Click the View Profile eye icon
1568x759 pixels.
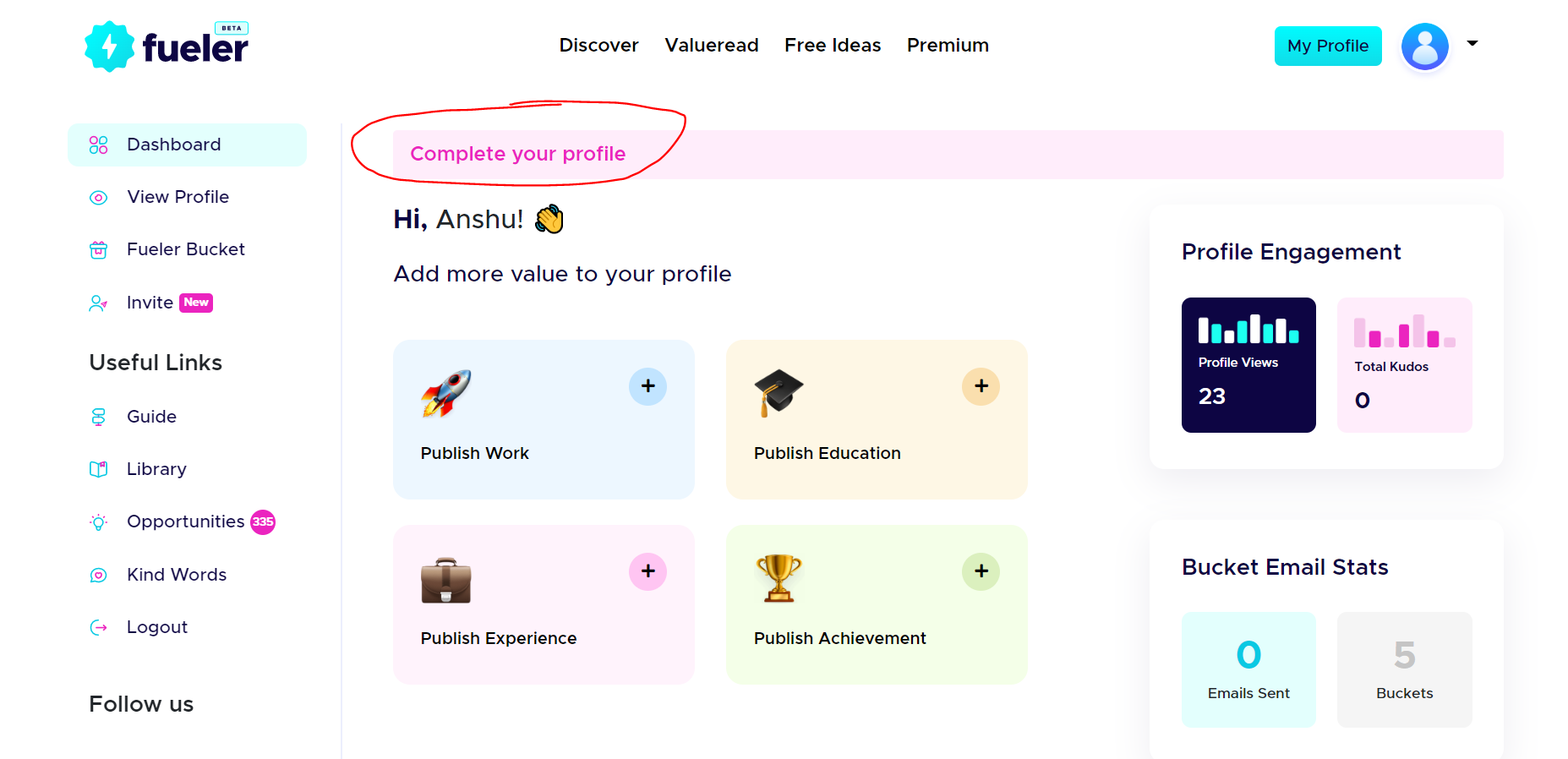(98, 196)
